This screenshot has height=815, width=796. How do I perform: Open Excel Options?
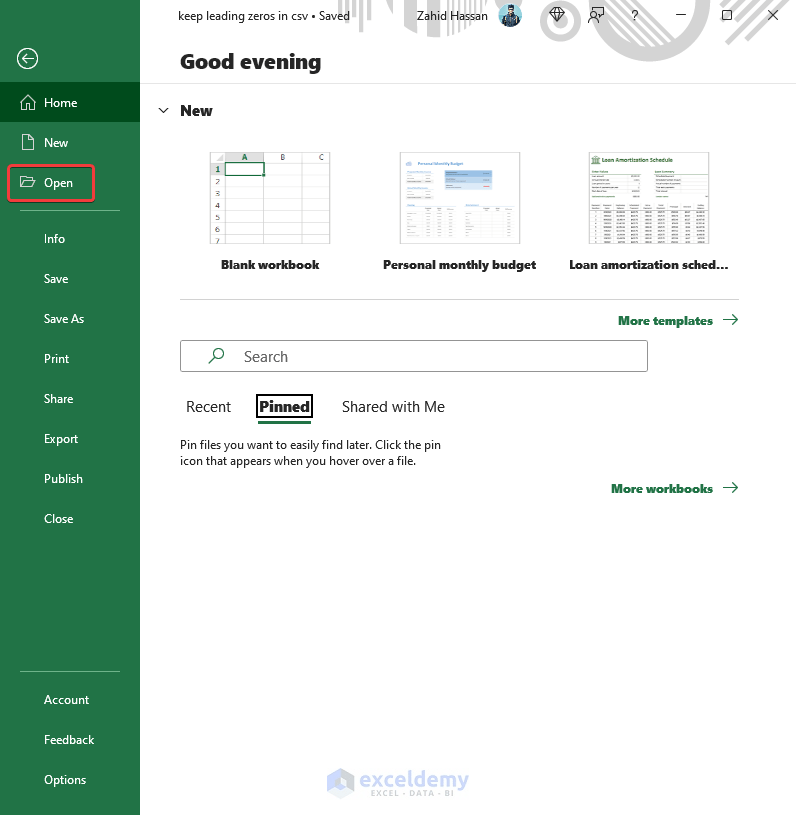[x=64, y=780]
